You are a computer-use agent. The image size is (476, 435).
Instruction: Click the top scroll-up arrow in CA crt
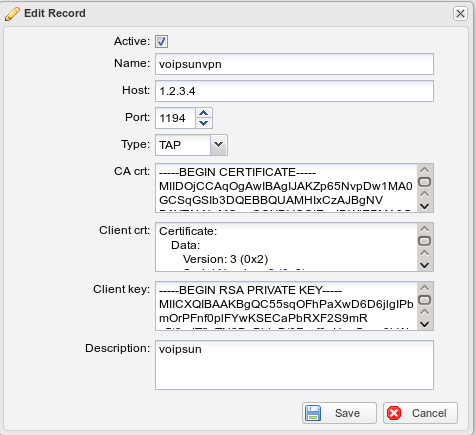425,170
